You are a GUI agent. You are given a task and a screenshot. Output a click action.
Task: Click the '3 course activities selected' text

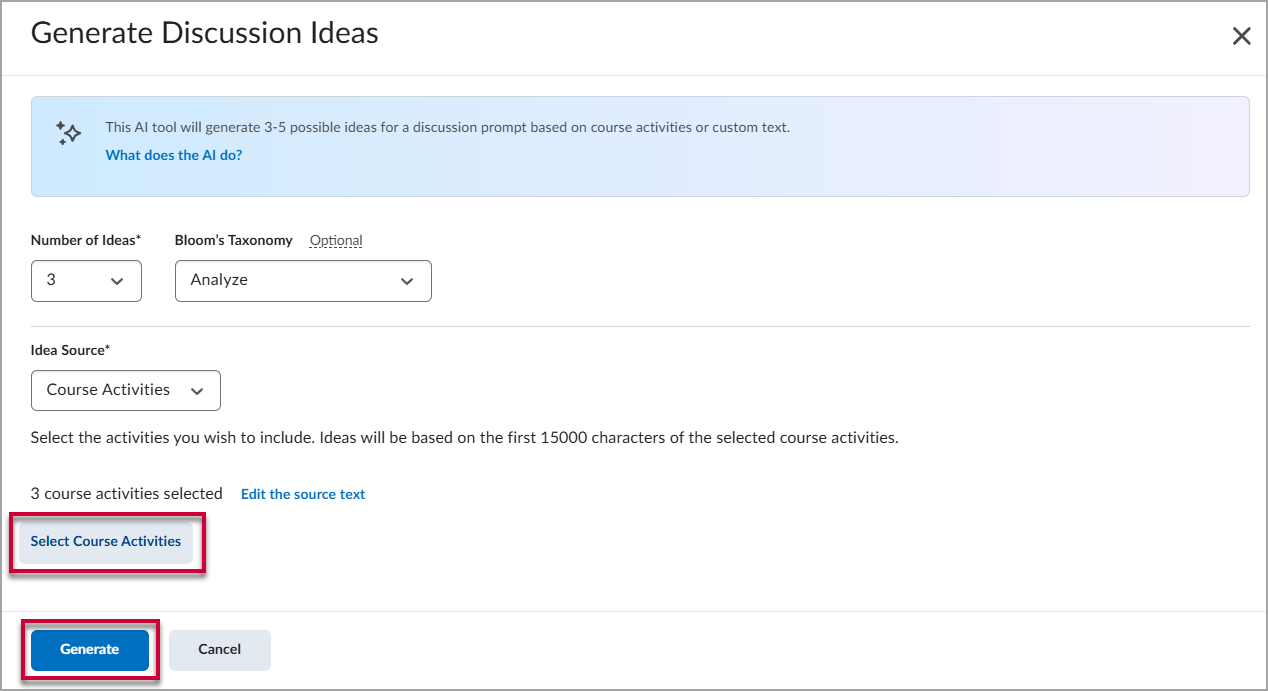[127, 493]
